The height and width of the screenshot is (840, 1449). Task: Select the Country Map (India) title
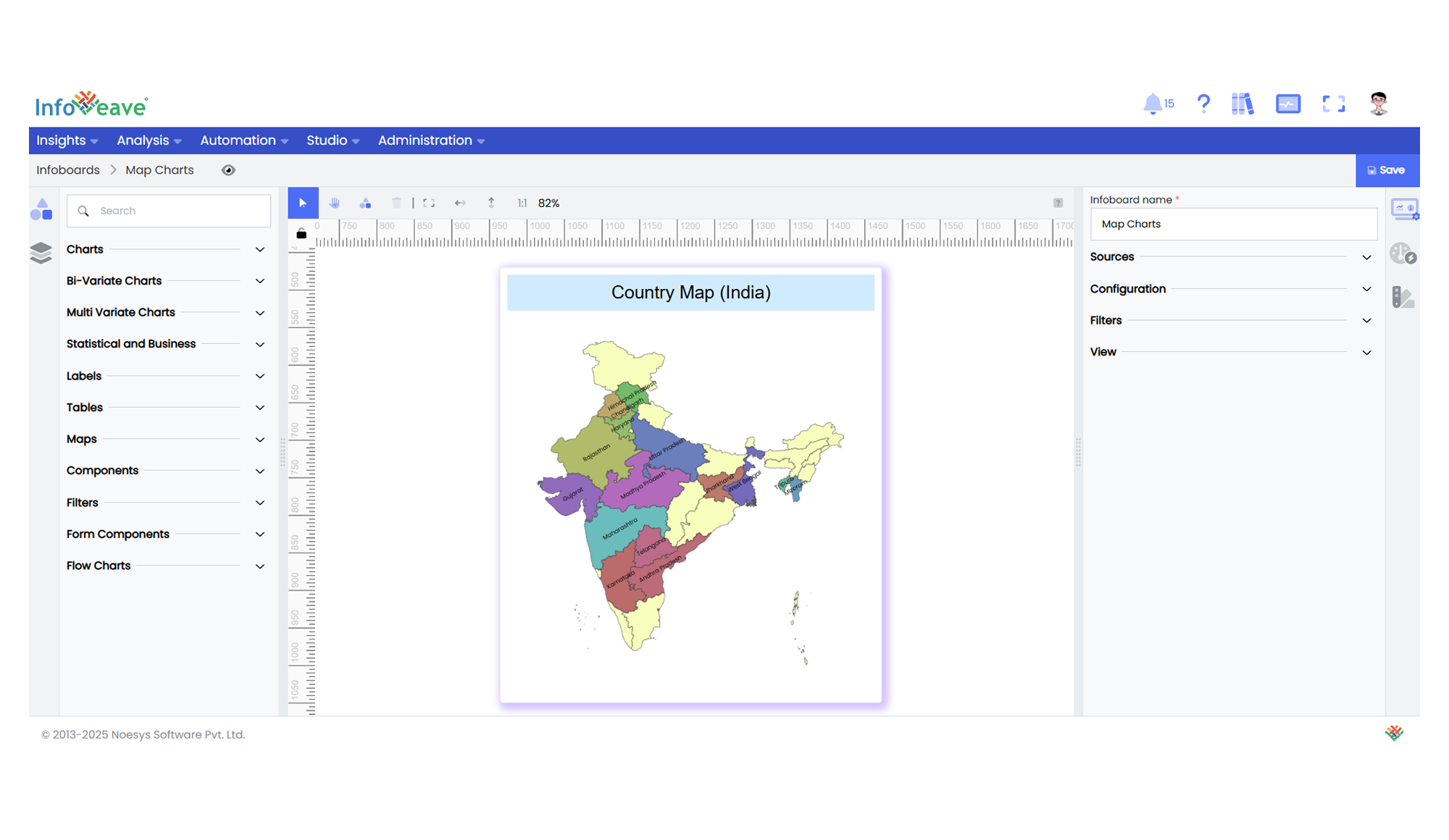click(x=690, y=293)
